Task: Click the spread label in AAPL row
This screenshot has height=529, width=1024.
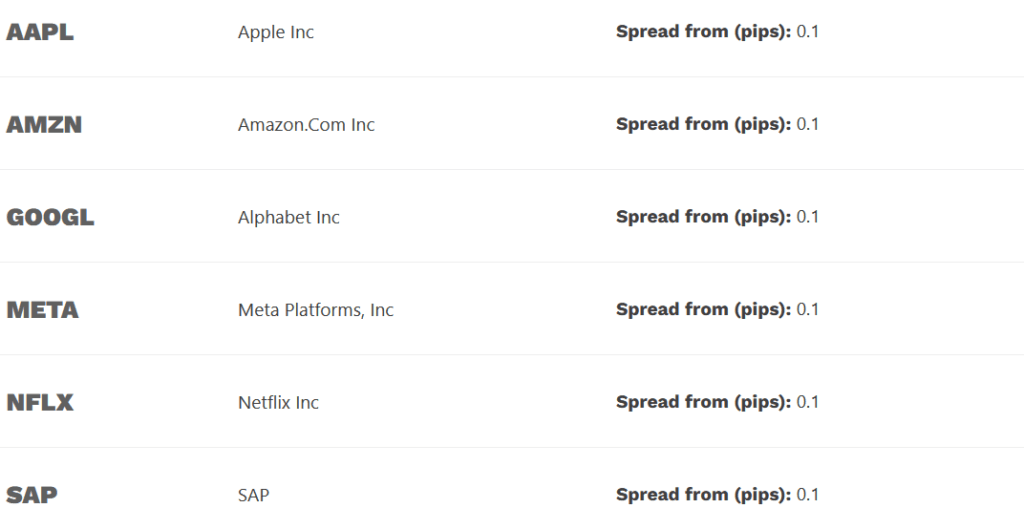Action: (703, 31)
